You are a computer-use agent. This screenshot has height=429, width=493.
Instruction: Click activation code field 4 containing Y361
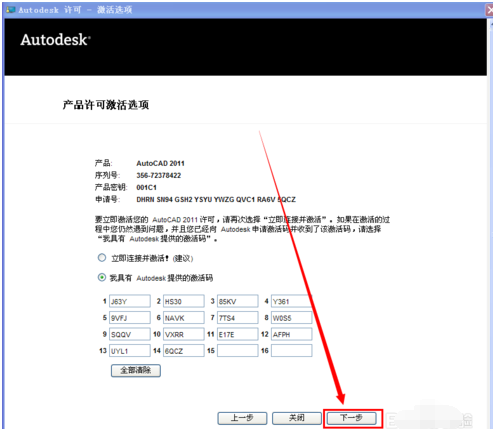292,301
